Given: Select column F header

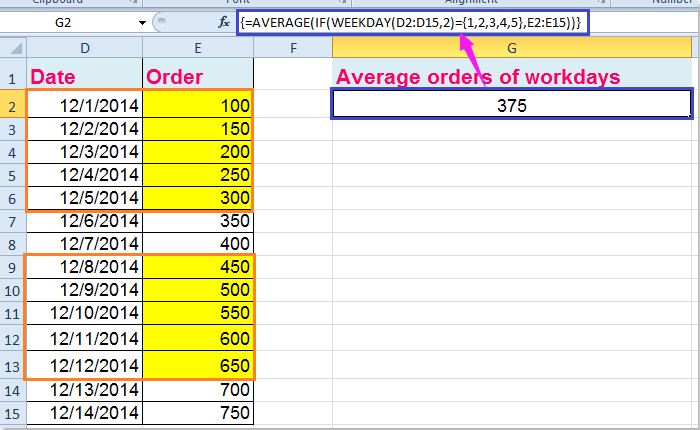Looking at the screenshot, I should click(x=292, y=48).
